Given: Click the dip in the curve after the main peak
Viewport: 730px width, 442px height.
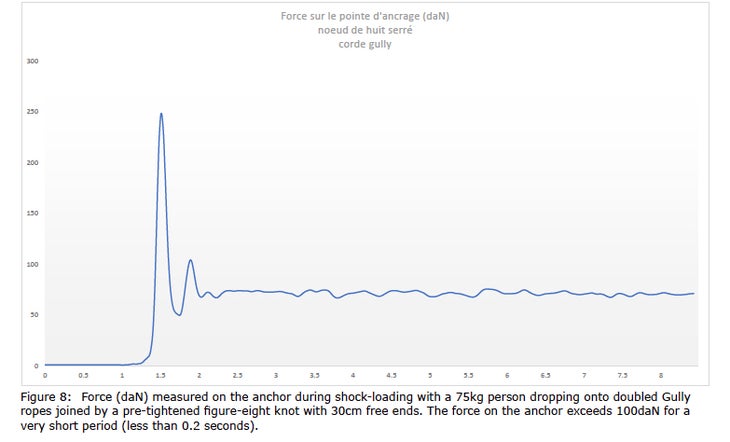Looking at the screenshot, I should tap(179, 315).
